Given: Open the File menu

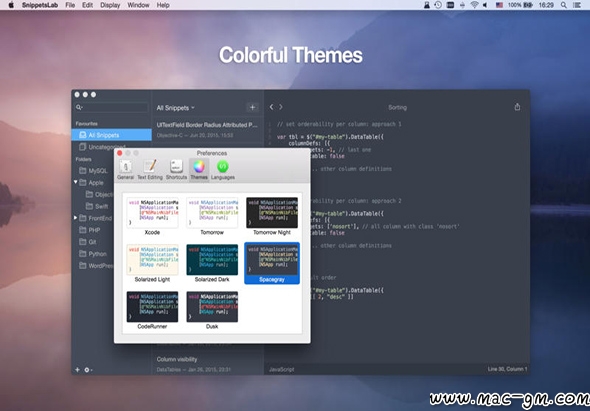Looking at the screenshot, I should pos(70,5).
